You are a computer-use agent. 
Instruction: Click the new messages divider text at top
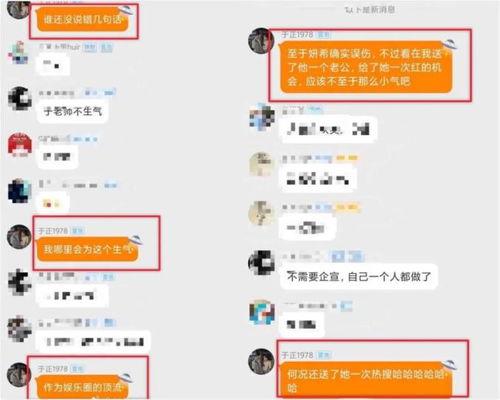click(370, 10)
